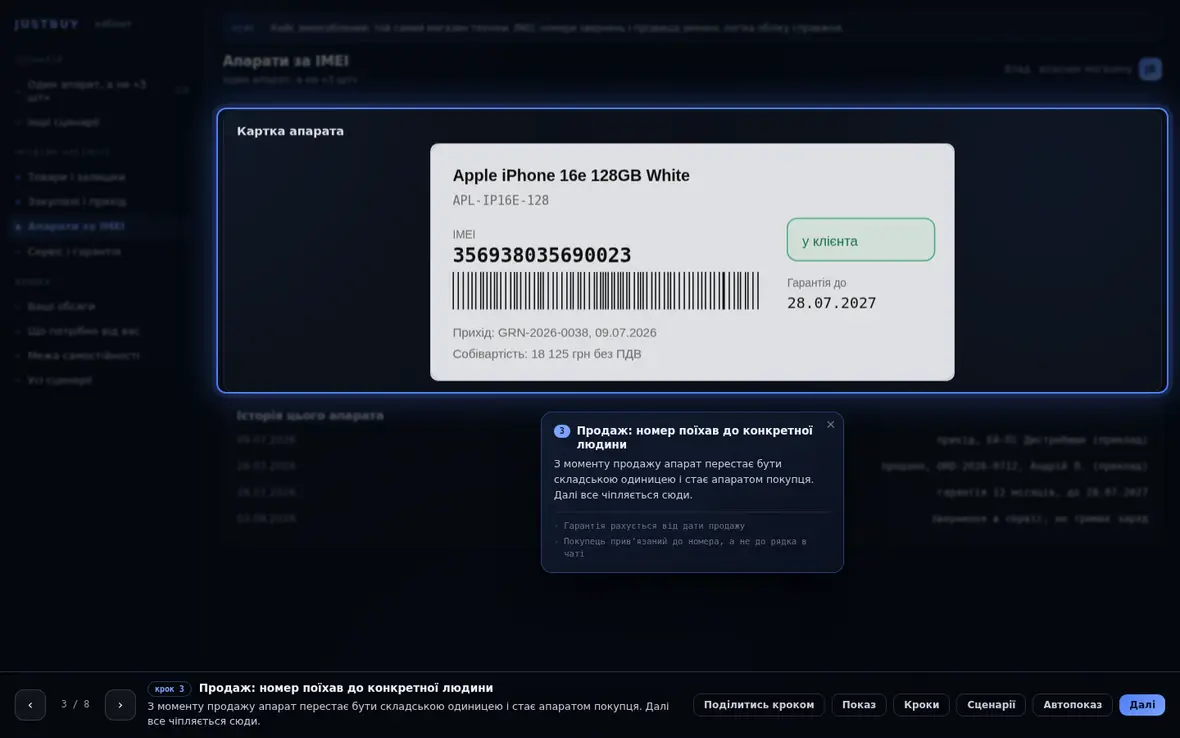Click the JUSTBUY logo in sidebar
The image size is (1180, 738).
46,24
